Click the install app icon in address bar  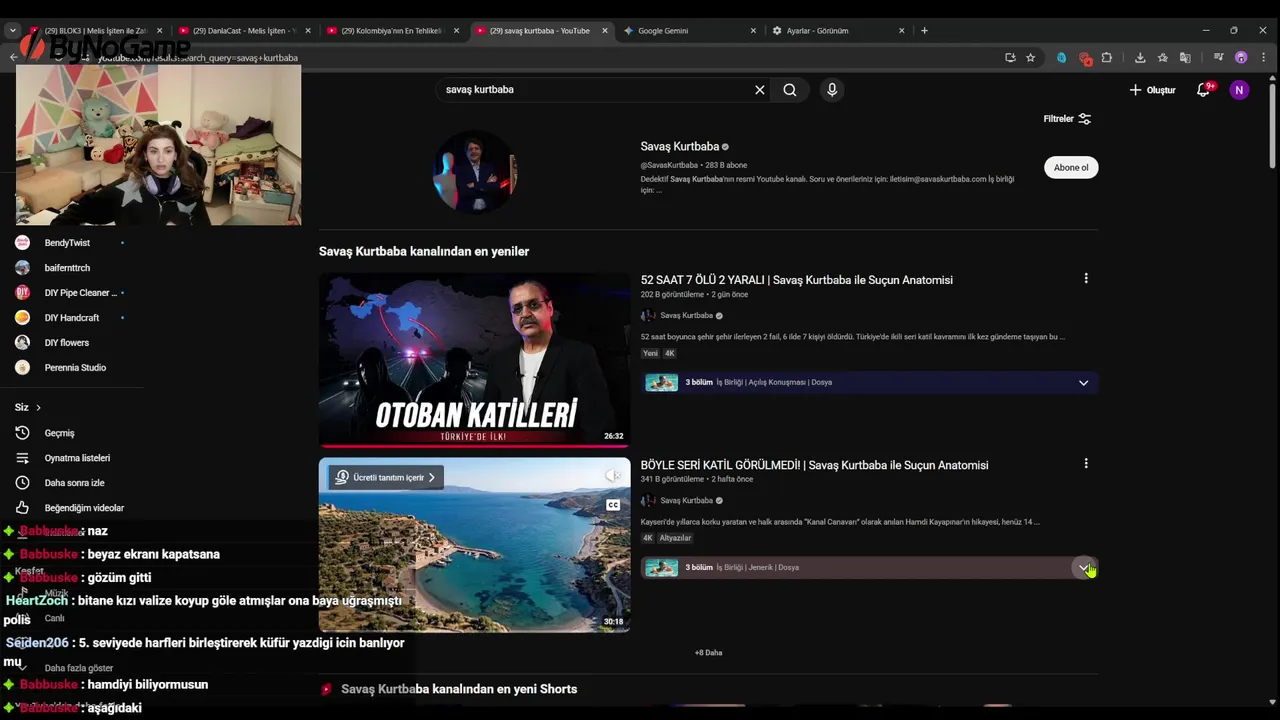(x=1010, y=58)
